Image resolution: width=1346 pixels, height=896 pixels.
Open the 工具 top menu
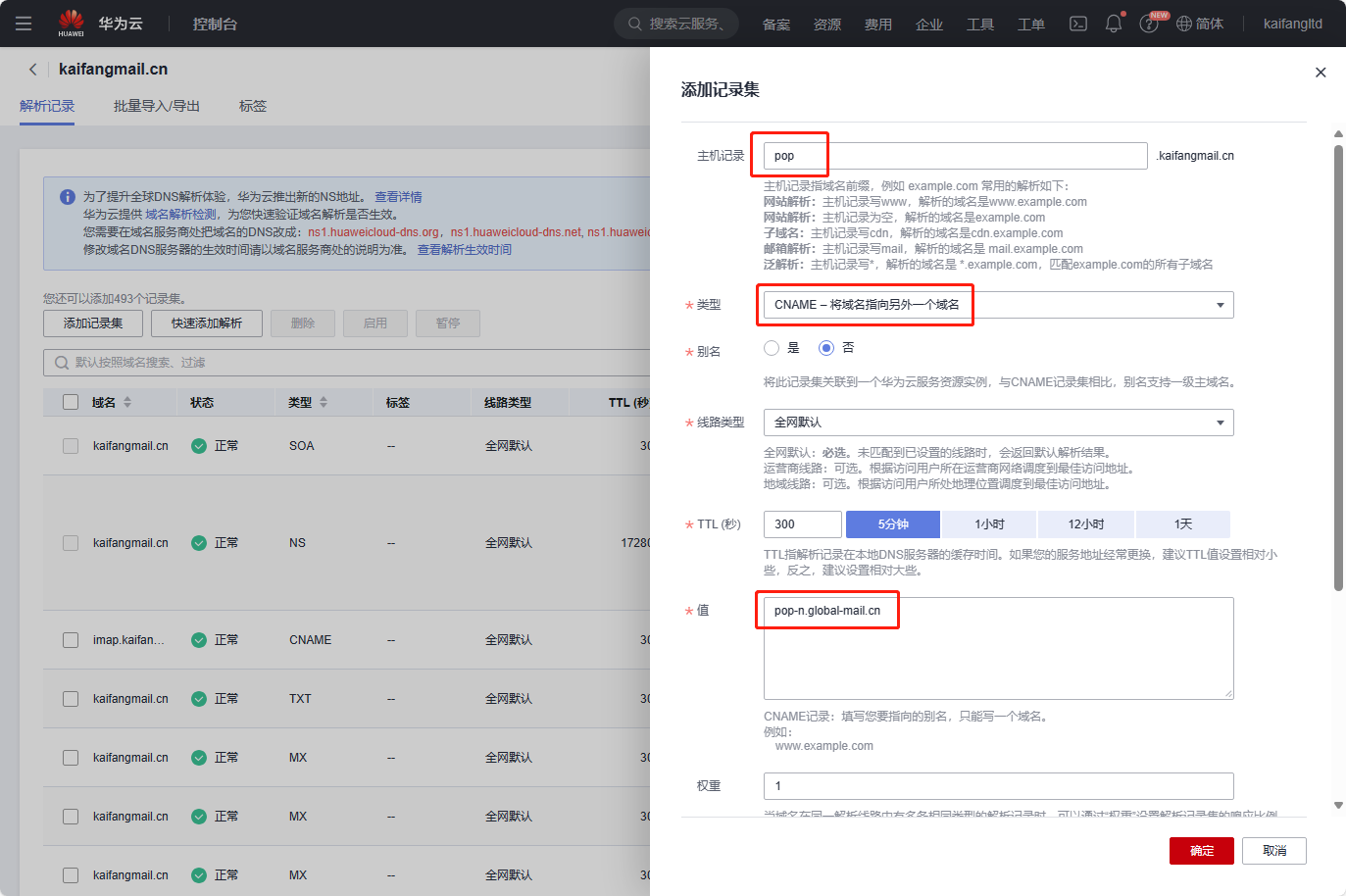tap(980, 25)
